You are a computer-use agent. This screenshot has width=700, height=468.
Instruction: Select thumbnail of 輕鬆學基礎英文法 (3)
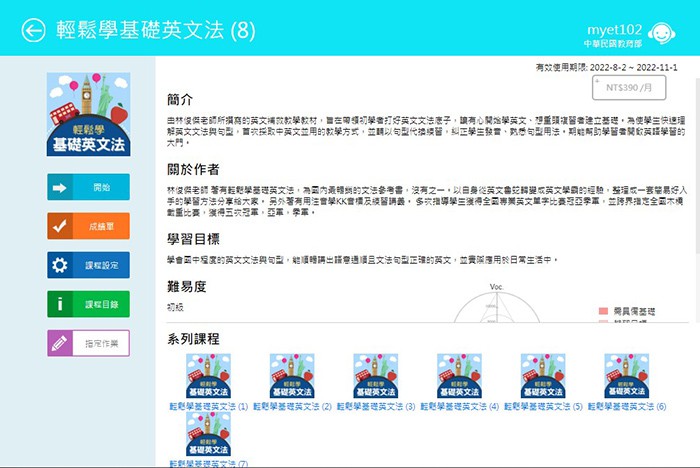tap(376, 376)
